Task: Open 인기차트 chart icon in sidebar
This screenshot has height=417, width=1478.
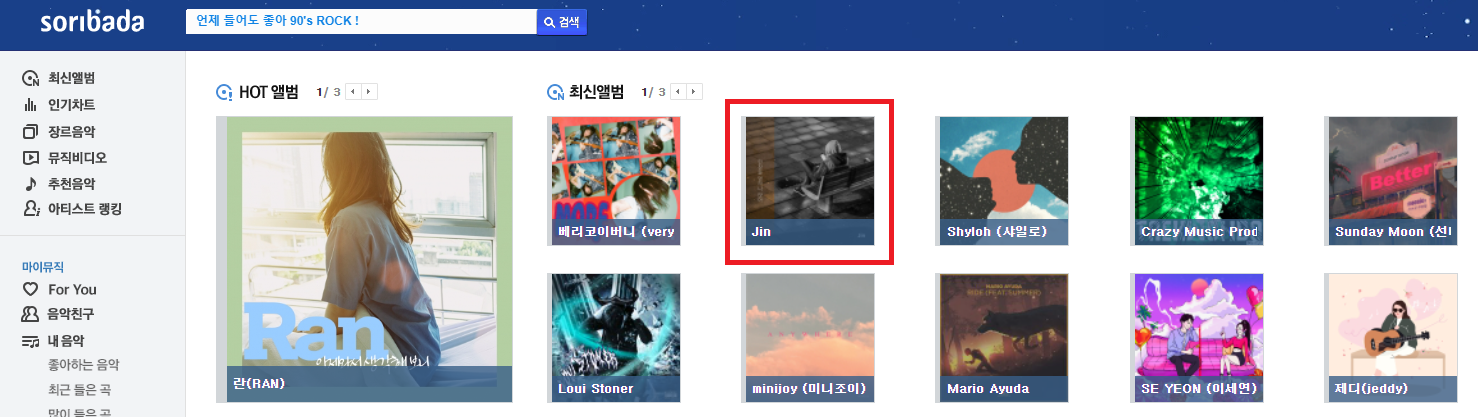Action: pyautogui.click(x=30, y=105)
